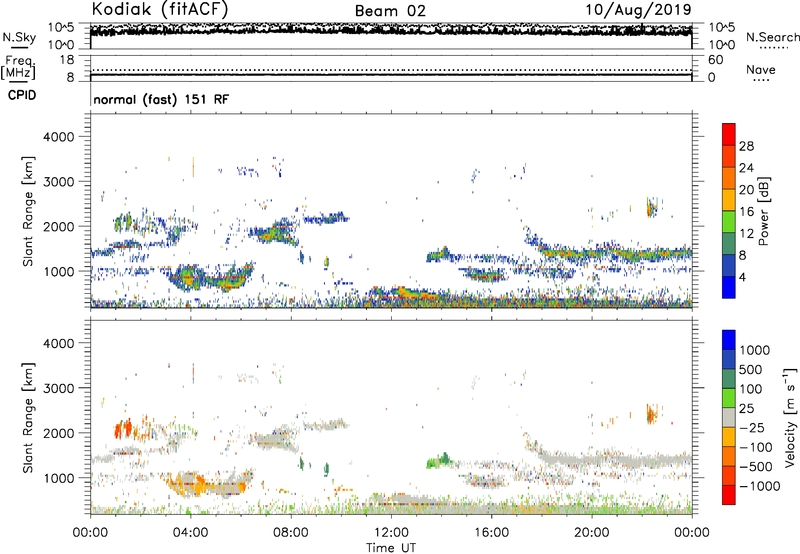Screen dimensions: 800x554
Task: Click the 'Beam 02' label
Action: pyautogui.click(x=390, y=11)
